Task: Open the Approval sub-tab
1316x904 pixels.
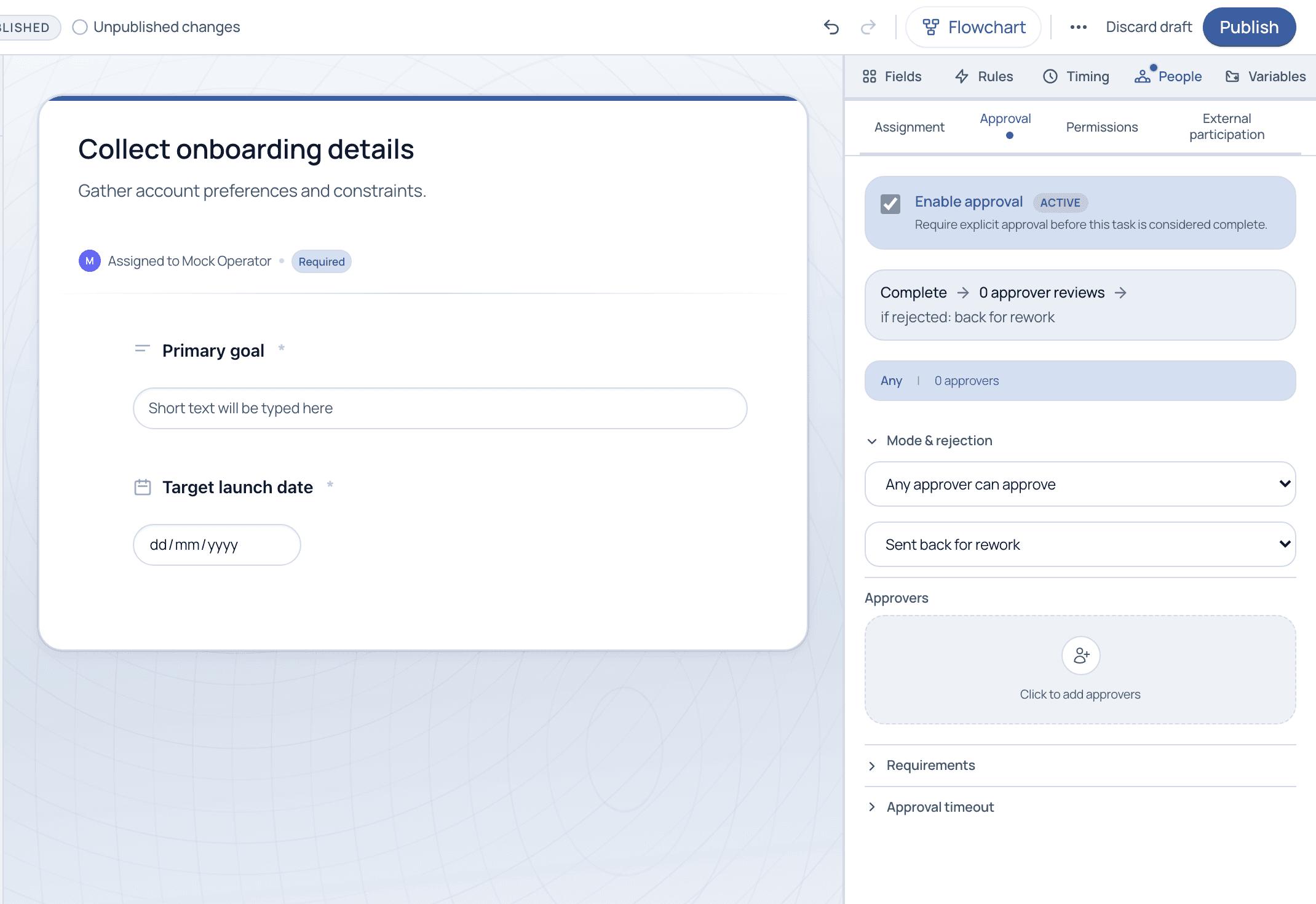Action: click(1005, 125)
